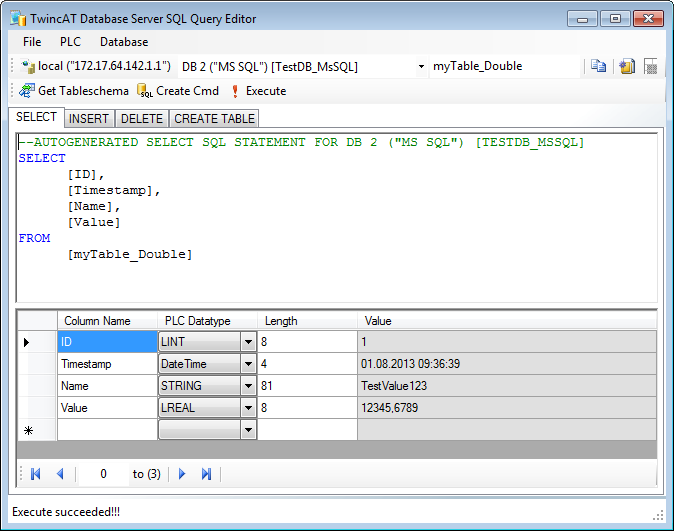This screenshot has height=531, width=674.
Task: Open the empty datatype dropdown in new row
Action: pos(248,430)
